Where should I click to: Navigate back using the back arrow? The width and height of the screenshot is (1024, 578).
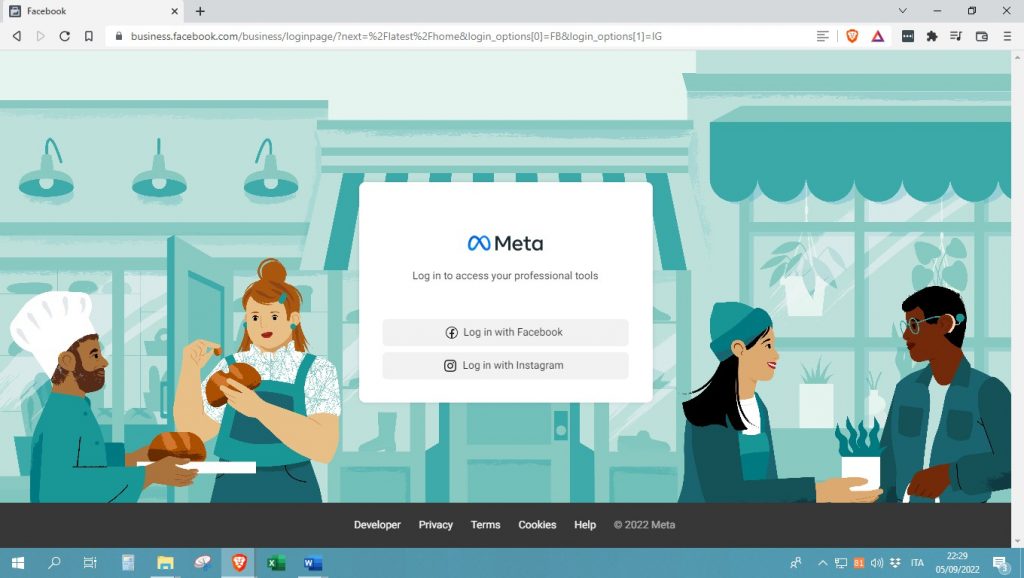14,36
